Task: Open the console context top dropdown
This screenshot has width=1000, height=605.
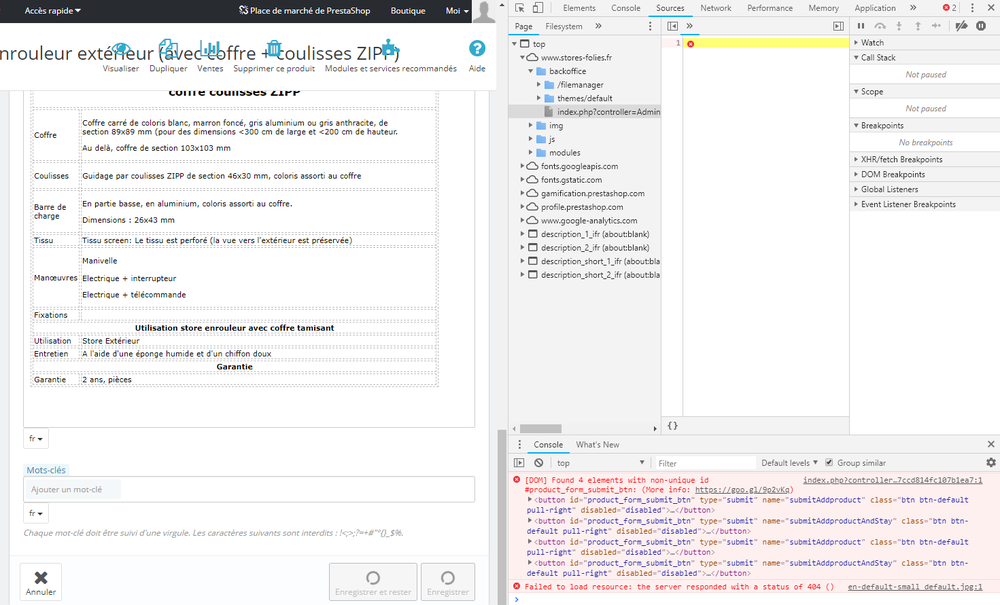Action: point(601,463)
